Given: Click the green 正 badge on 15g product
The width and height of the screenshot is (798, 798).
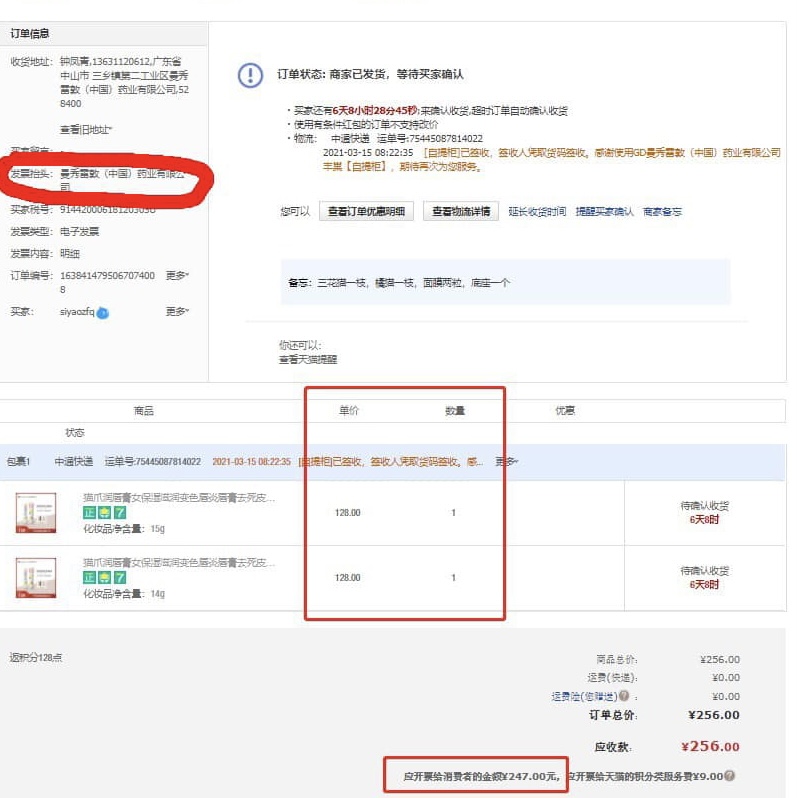Looking at the screenshot, I should (90, 512).
